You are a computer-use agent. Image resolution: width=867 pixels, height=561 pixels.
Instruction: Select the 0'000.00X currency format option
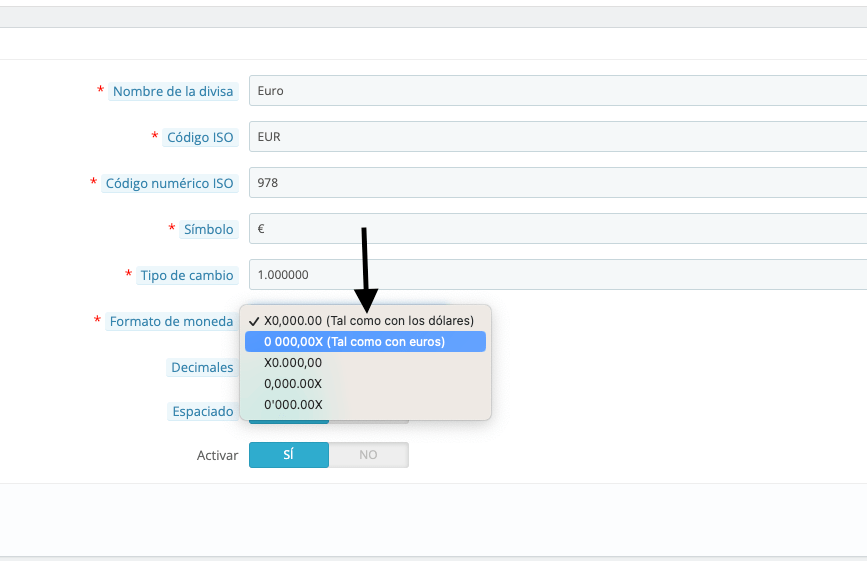pyautogui.click(x=365, y=405)
